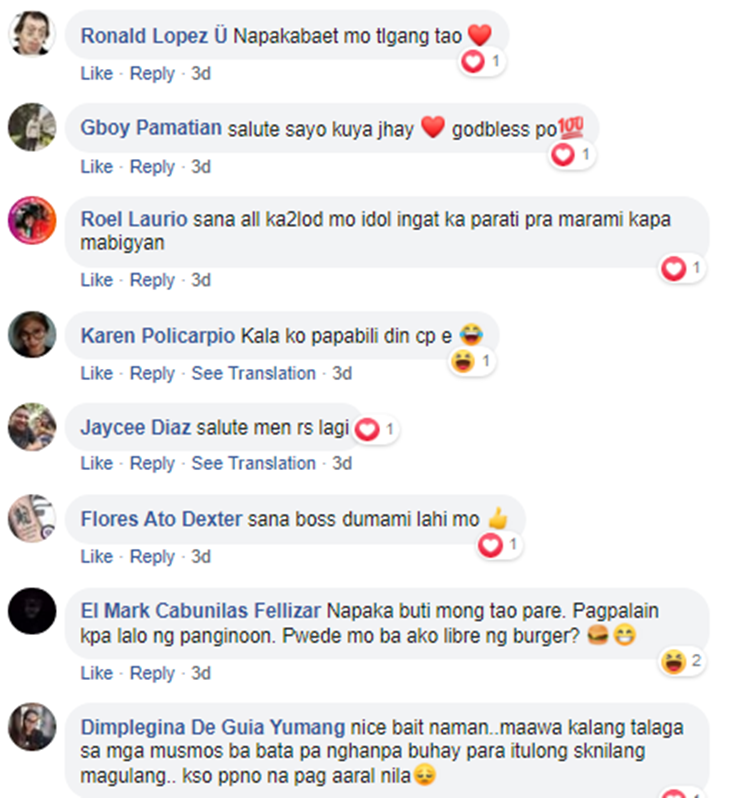Open Dimplegina De Guia Yumang's name link
The width and height of the screenshot is (750, 798).
213,727
